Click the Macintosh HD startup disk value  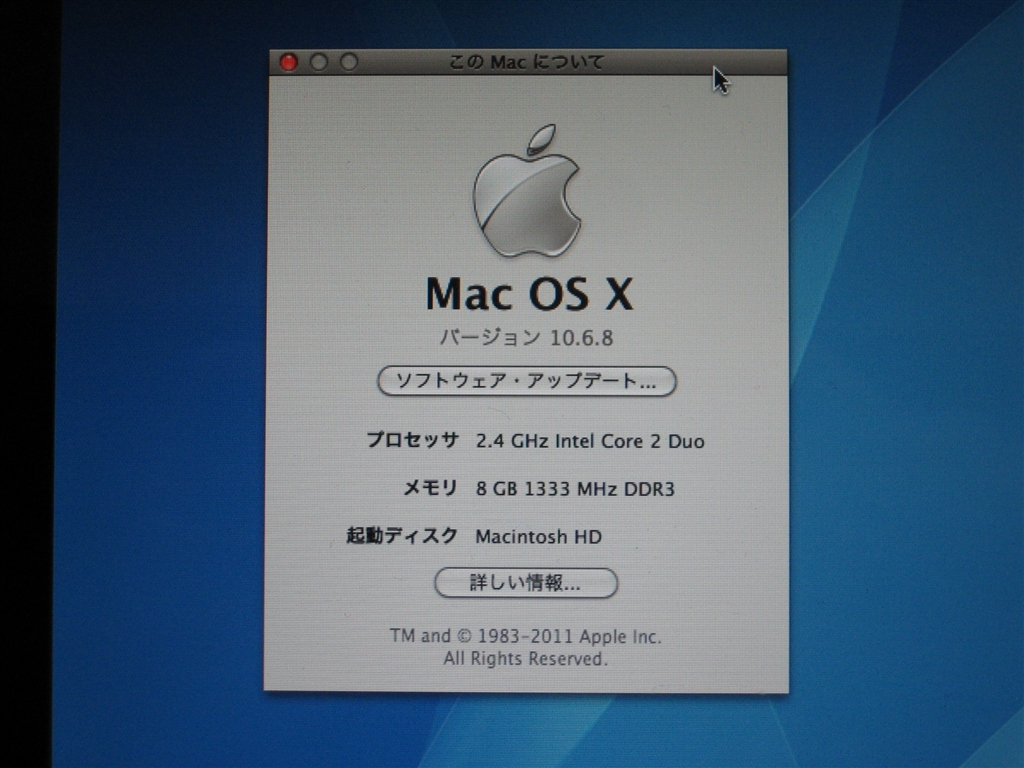[538, 537]
